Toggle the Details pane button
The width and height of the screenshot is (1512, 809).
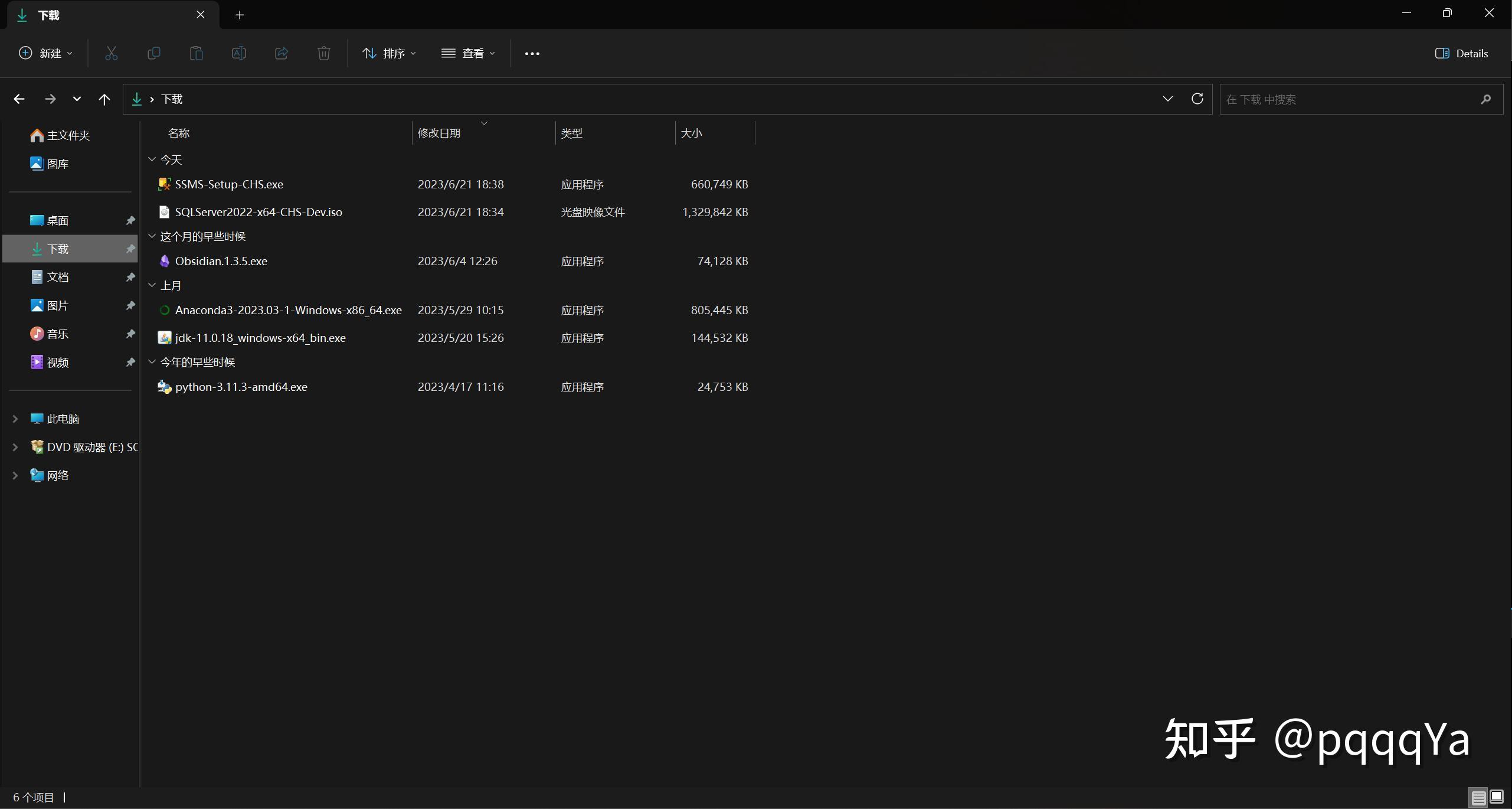tap(1461, 53)
